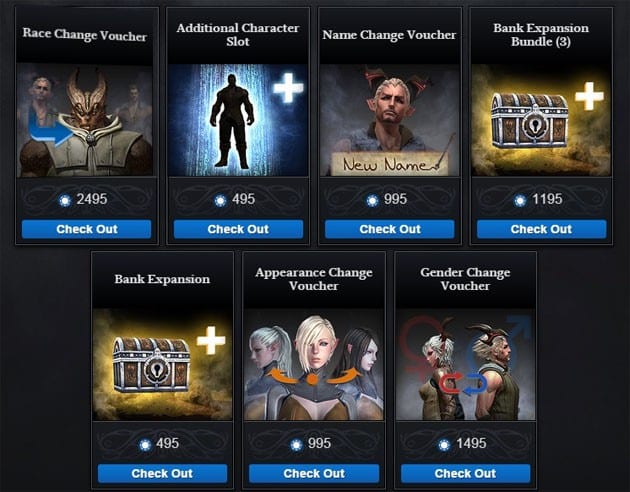This screenshot has height=492, width=630.
Task: Check out the single Bank Expansion
Action: pos(162,473)
